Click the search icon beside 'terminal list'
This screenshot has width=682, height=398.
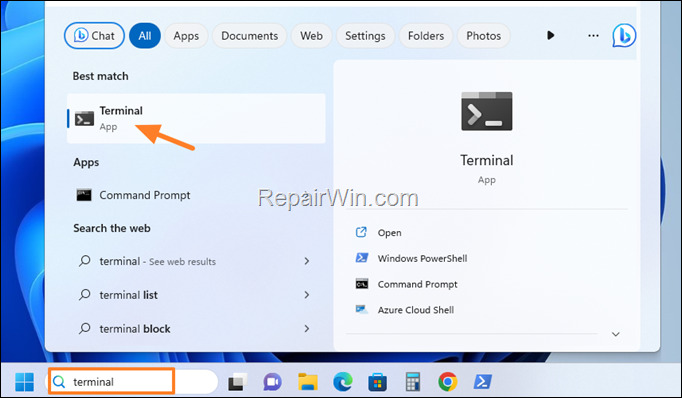(x=85, y=294)
